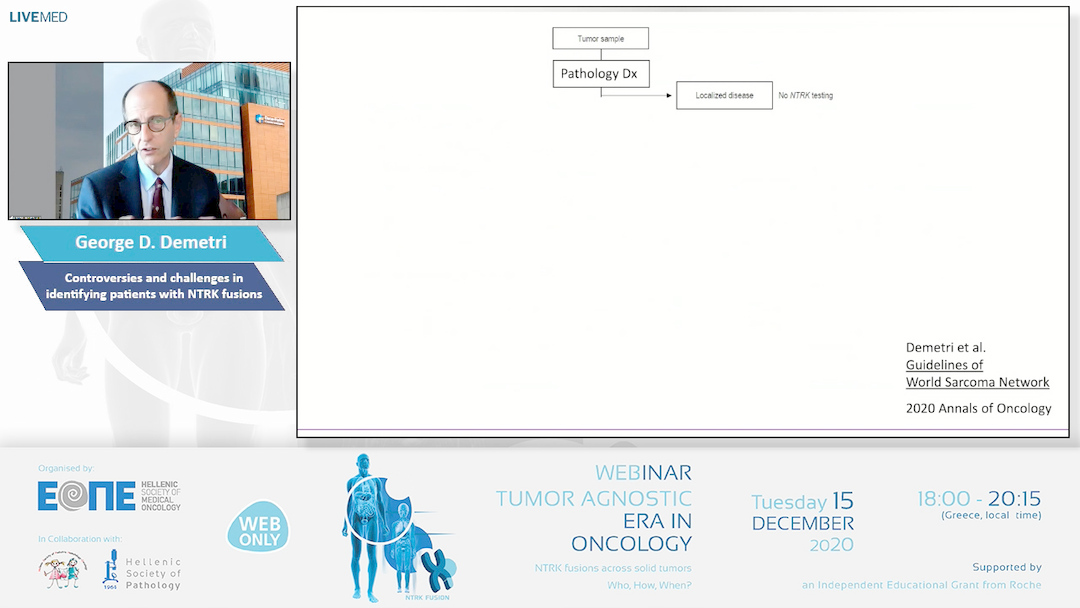Click 'Hellenic Society of Medical Oncology' text
The height and width of the screenshot is (608, 1080).
click(160, 496)
